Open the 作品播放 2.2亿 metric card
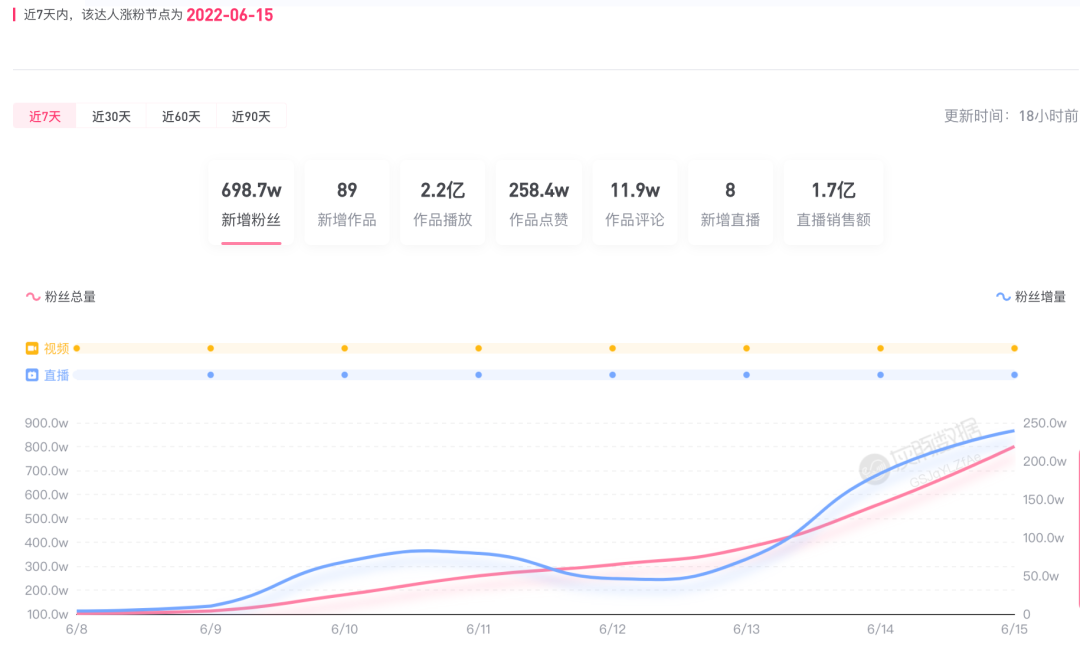 (442, 203)
